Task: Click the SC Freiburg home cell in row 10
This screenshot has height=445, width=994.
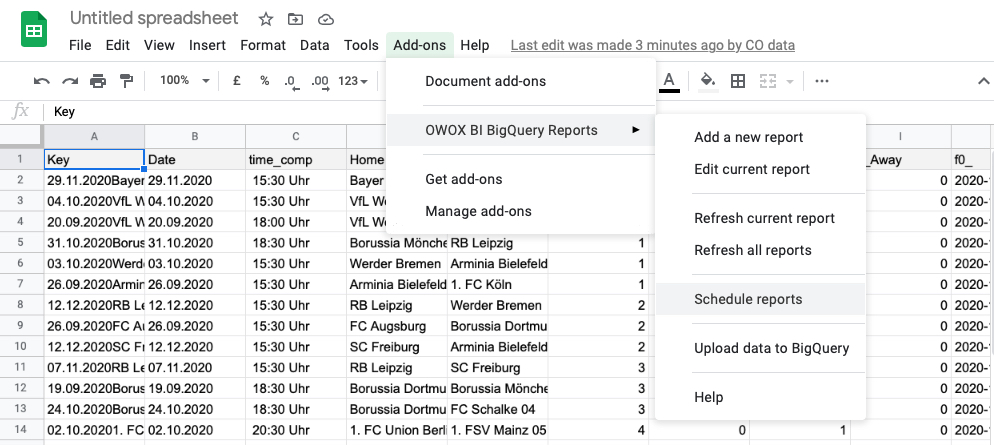Action: pos(397,347)
